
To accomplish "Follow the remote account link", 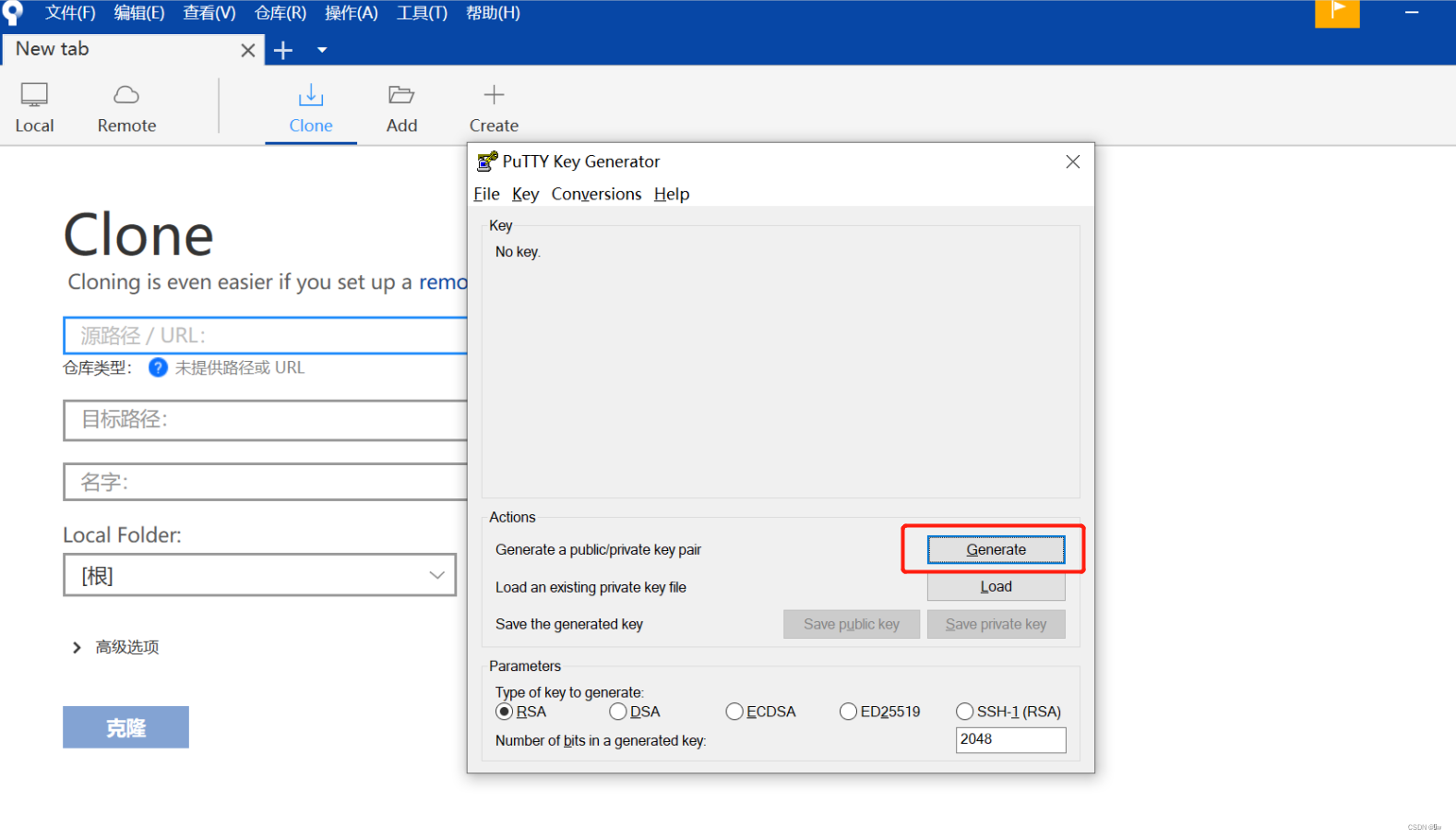I will pos(444,282).
